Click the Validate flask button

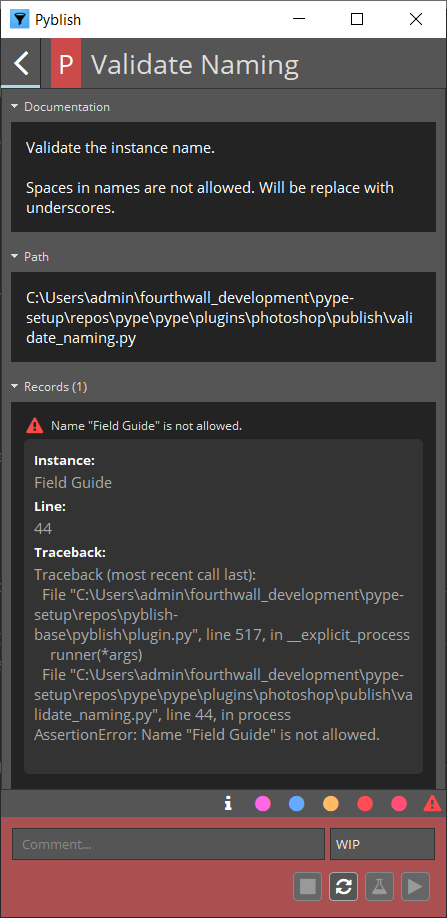[x=379, y=886]
